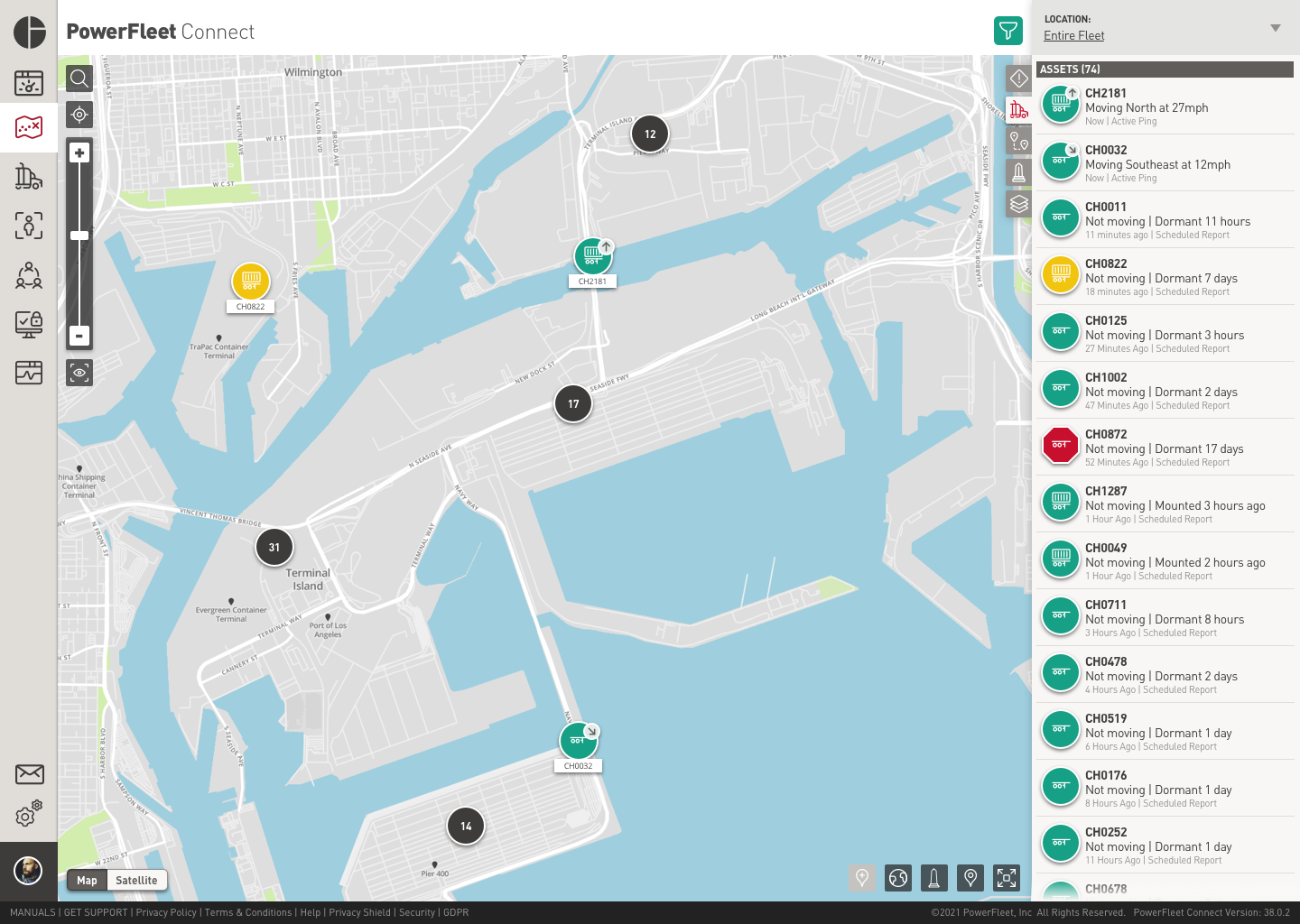1300x924 pixels.
Task: Open the mail messages icon
Action: coord(29,774)
